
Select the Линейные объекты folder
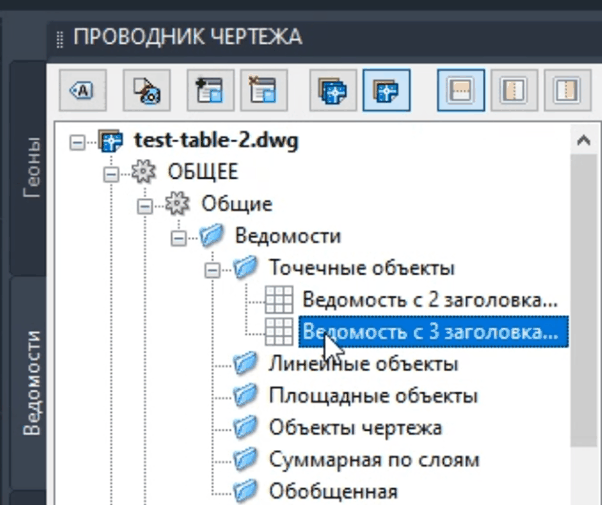362,363
